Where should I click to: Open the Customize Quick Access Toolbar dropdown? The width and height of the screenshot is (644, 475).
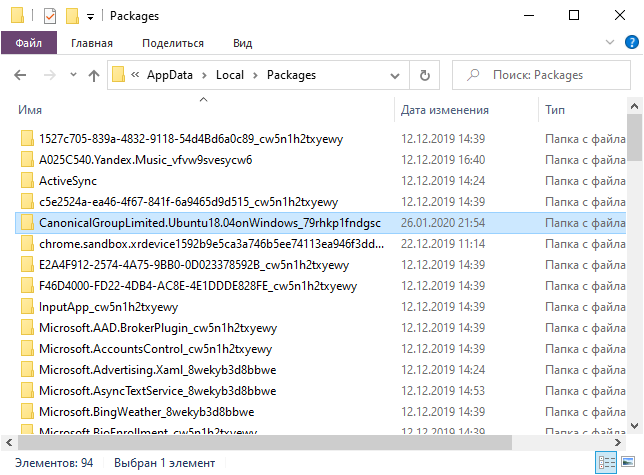[x=90, y=17]
